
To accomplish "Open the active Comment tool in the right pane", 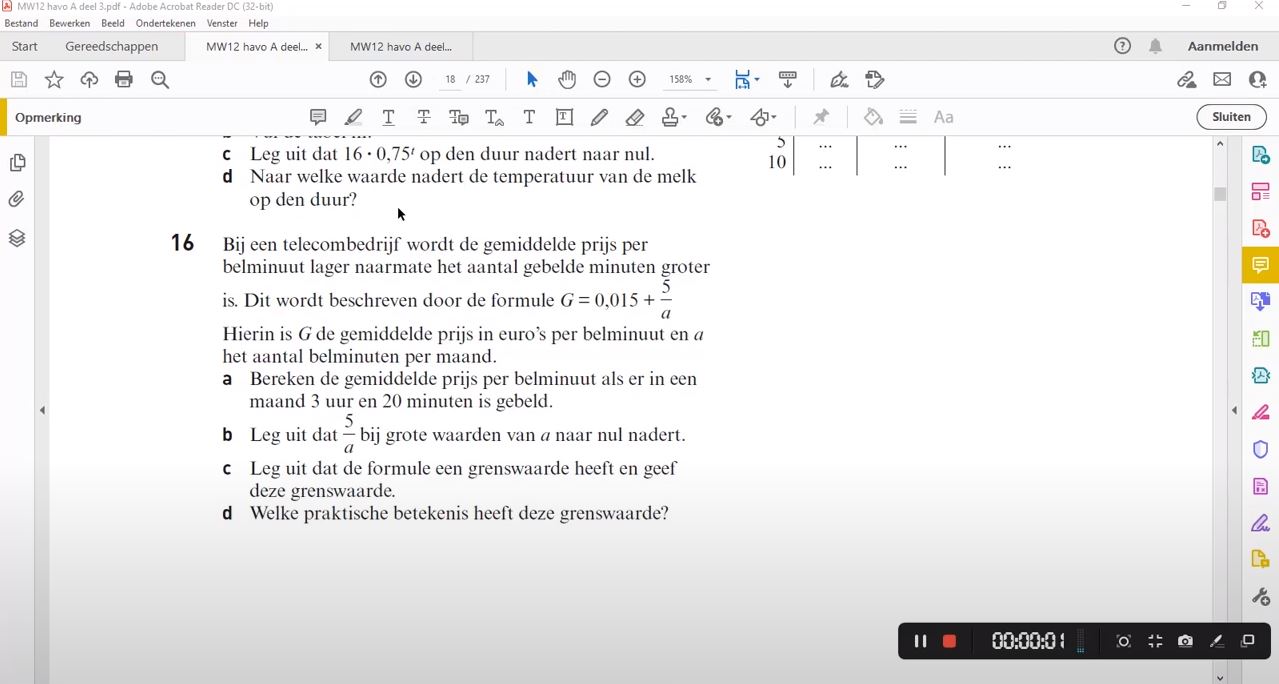I will (1260, 265).
